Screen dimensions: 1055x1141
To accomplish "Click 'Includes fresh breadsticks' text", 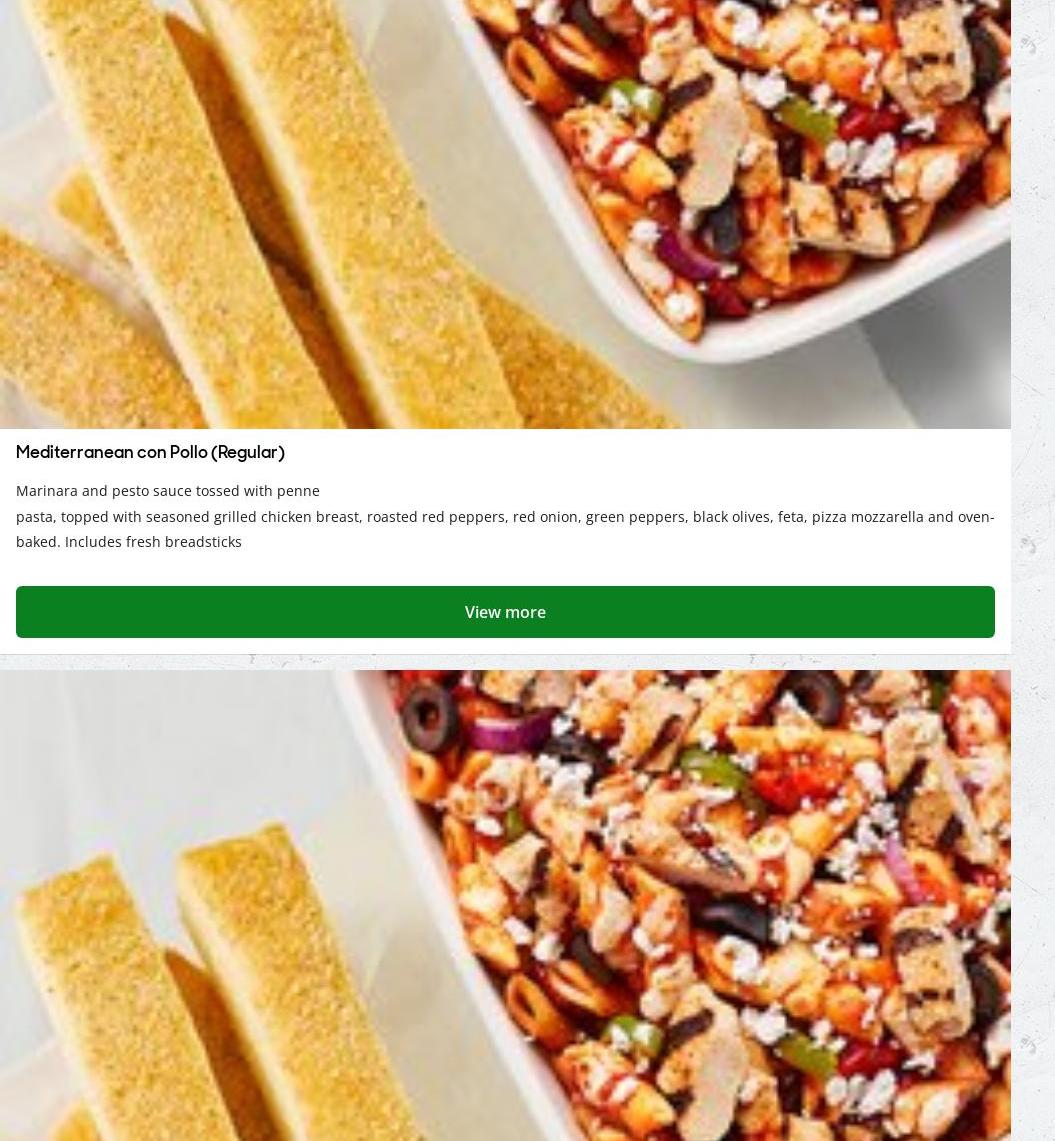I will (153, 541).
